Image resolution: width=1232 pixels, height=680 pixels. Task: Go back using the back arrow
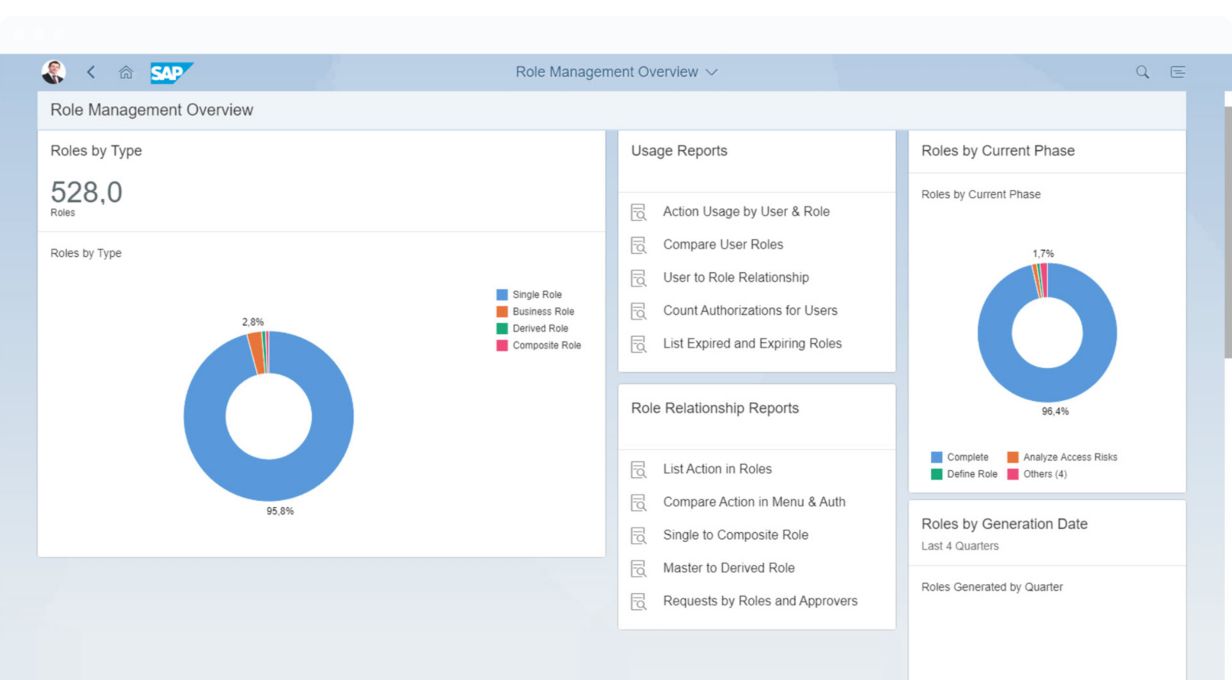[91, 72]
